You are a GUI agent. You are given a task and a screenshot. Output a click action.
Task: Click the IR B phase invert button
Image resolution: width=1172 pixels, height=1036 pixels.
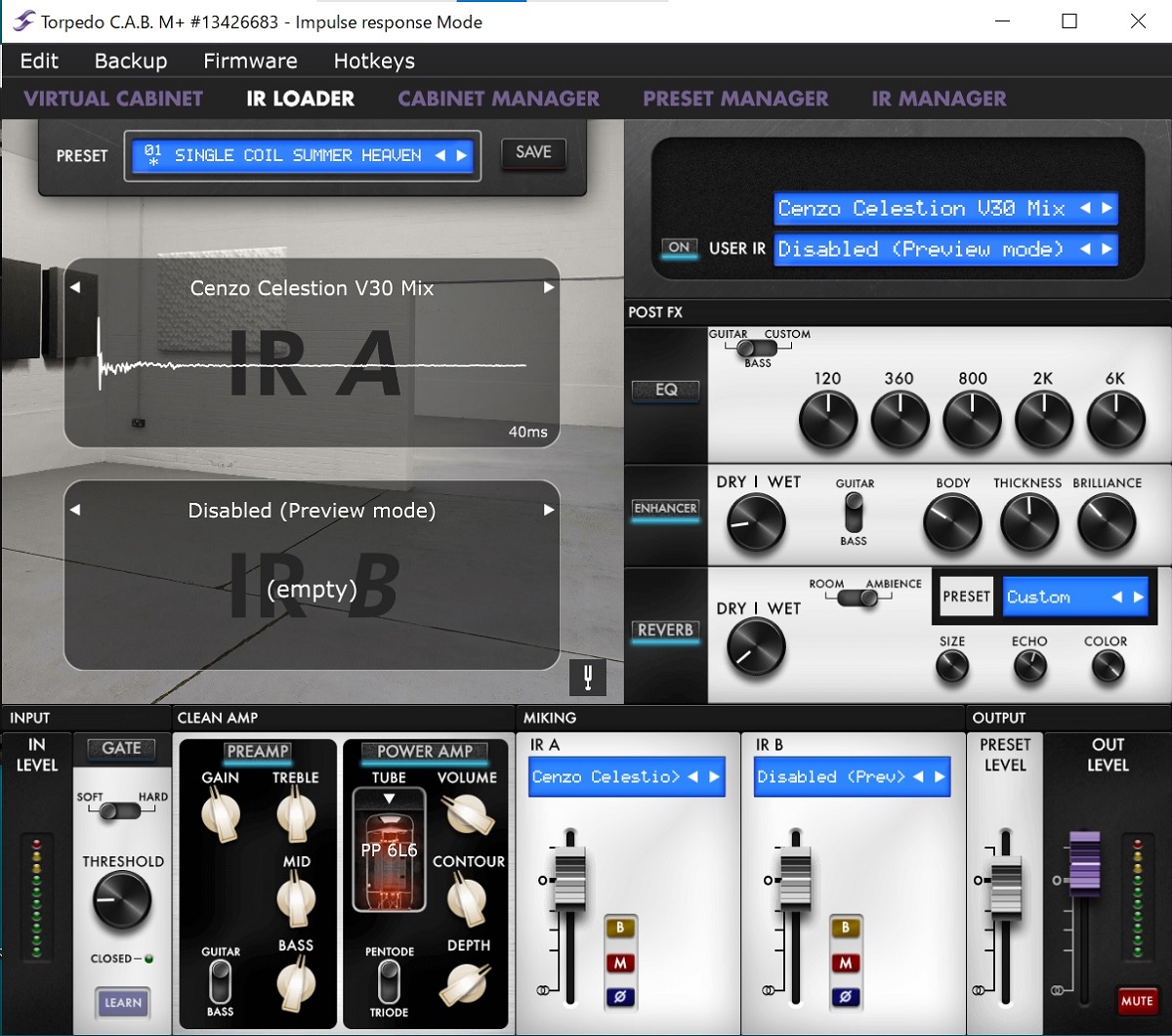[846, 998]
